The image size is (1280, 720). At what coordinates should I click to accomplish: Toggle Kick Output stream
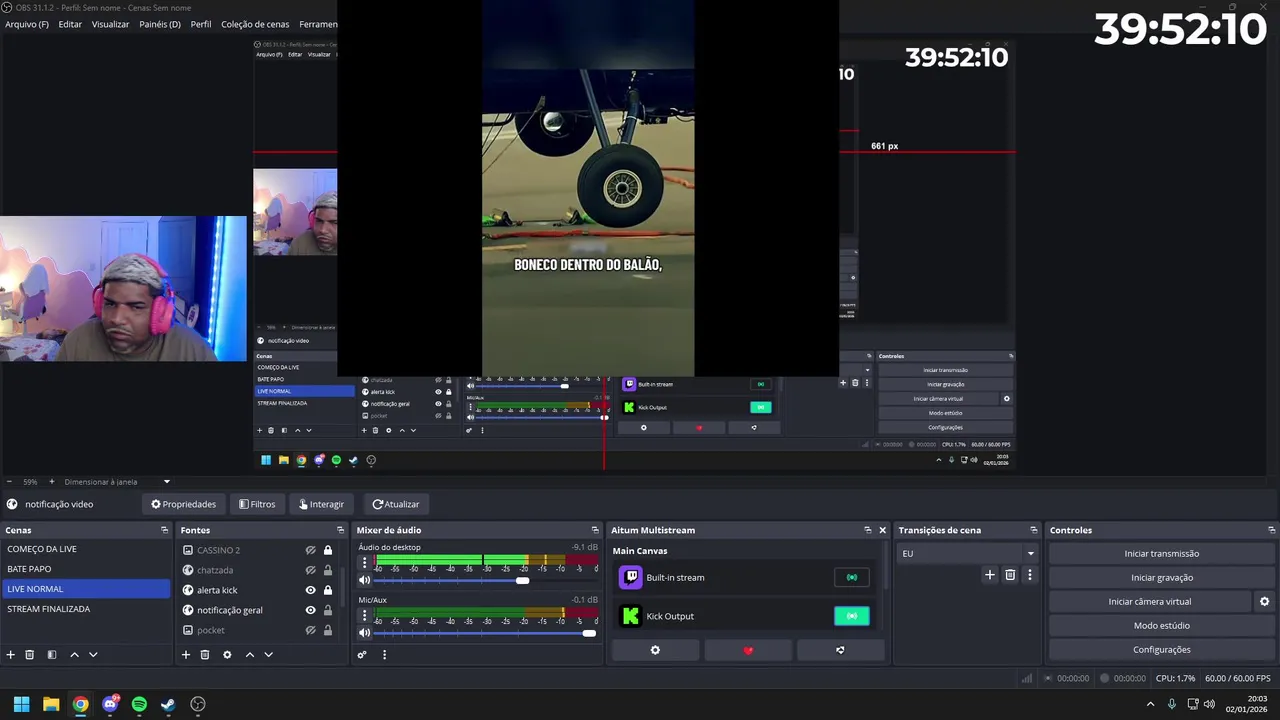click(852, 616)
